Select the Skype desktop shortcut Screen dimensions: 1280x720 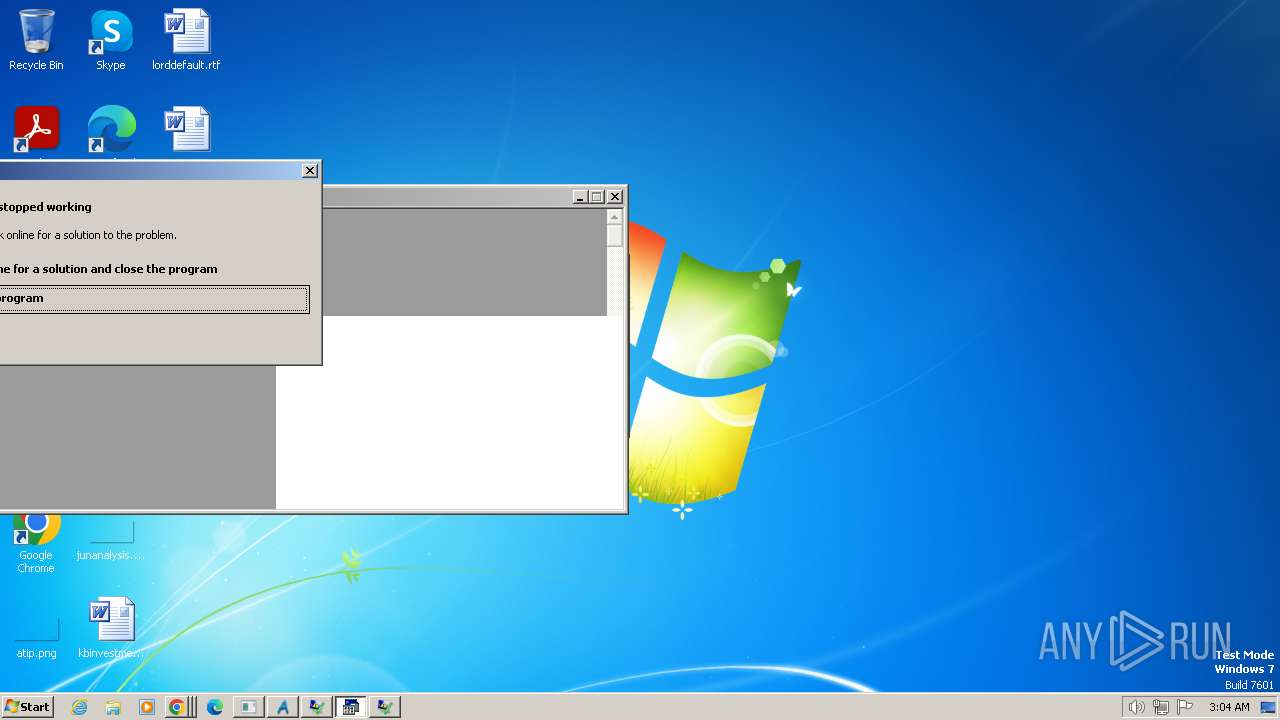tap(110, 40)
